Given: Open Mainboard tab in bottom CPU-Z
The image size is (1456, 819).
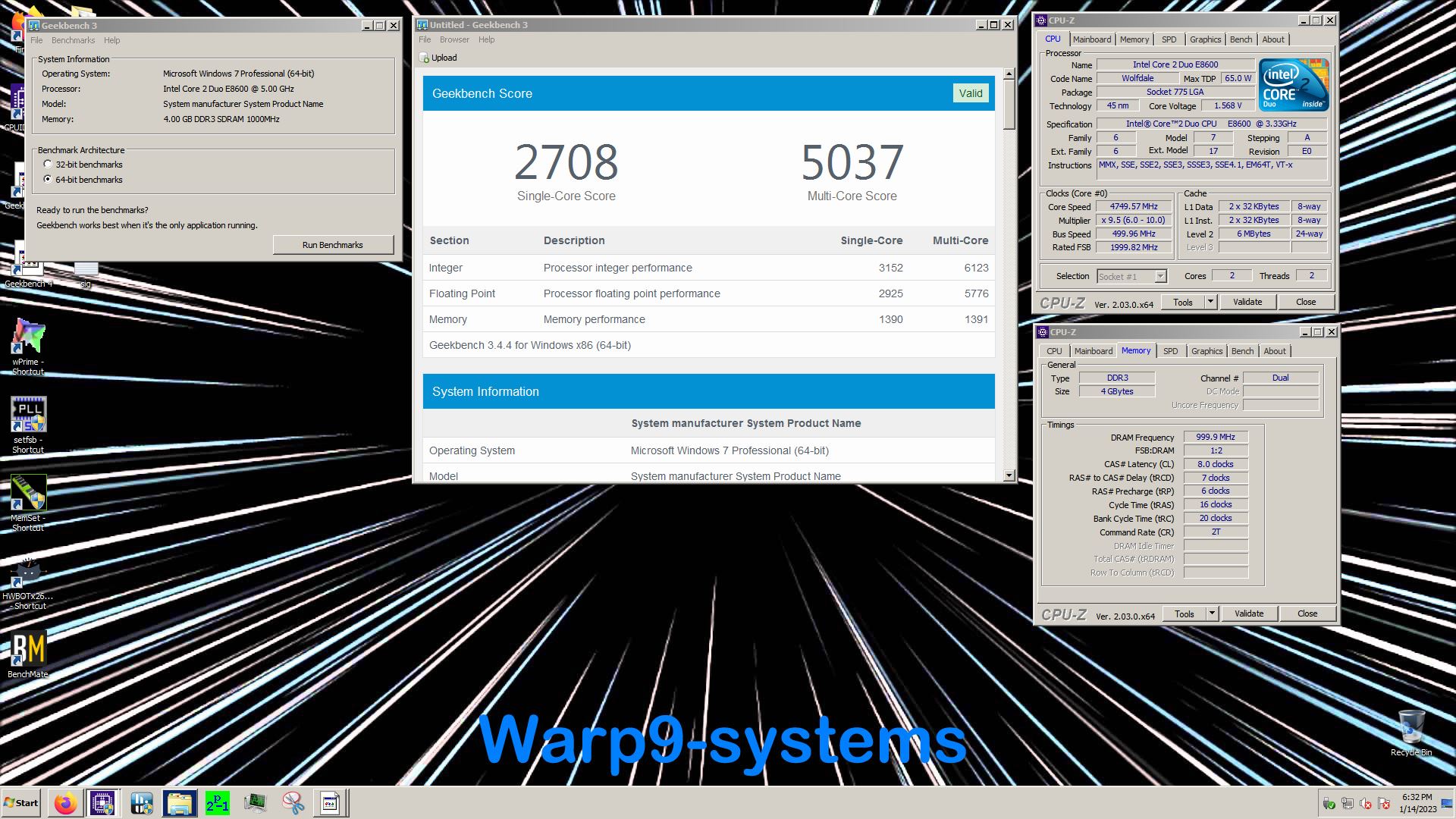Looking at the screenshot, I should point(1094,351).
